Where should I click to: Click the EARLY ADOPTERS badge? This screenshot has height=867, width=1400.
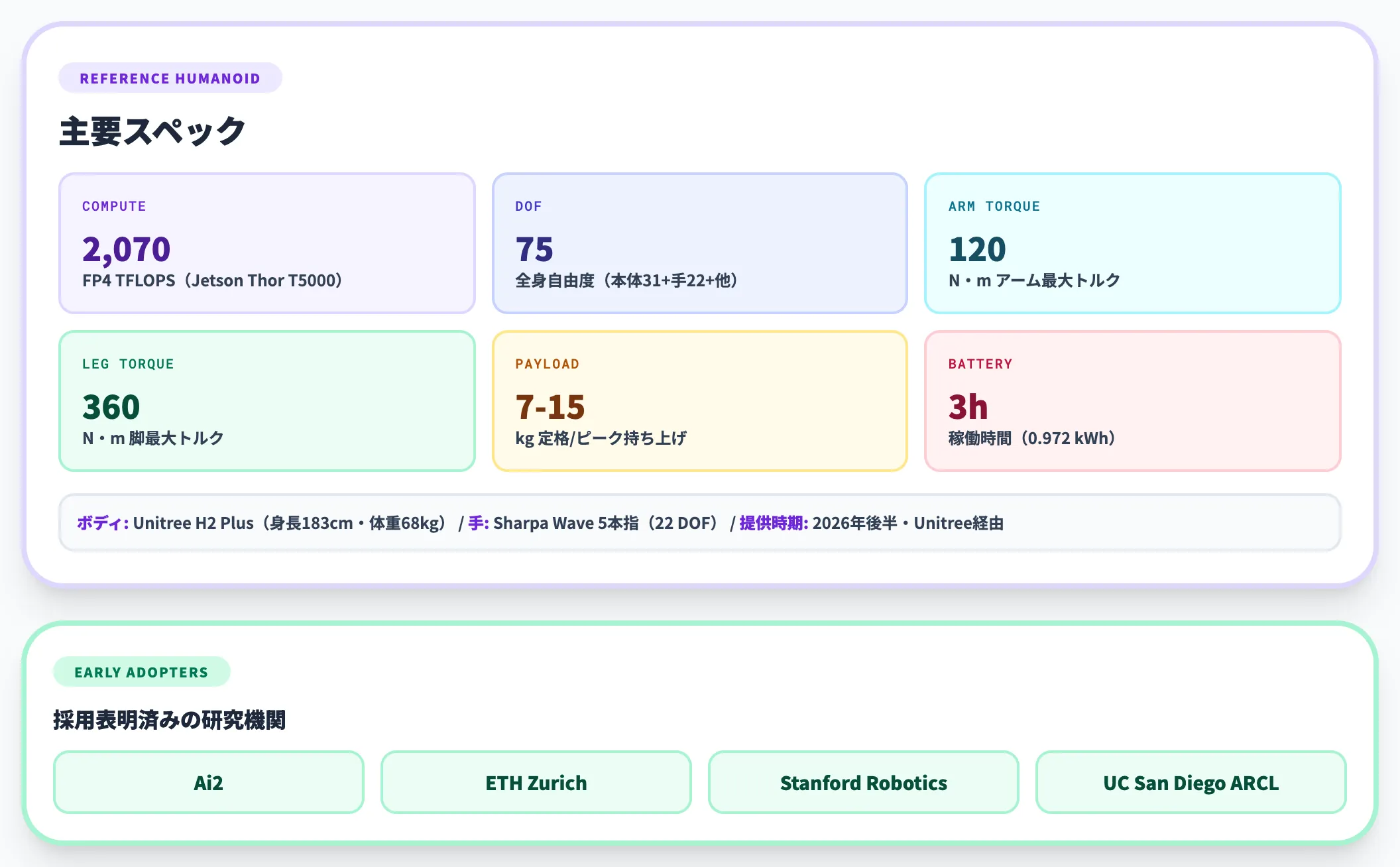pos(142,672)
